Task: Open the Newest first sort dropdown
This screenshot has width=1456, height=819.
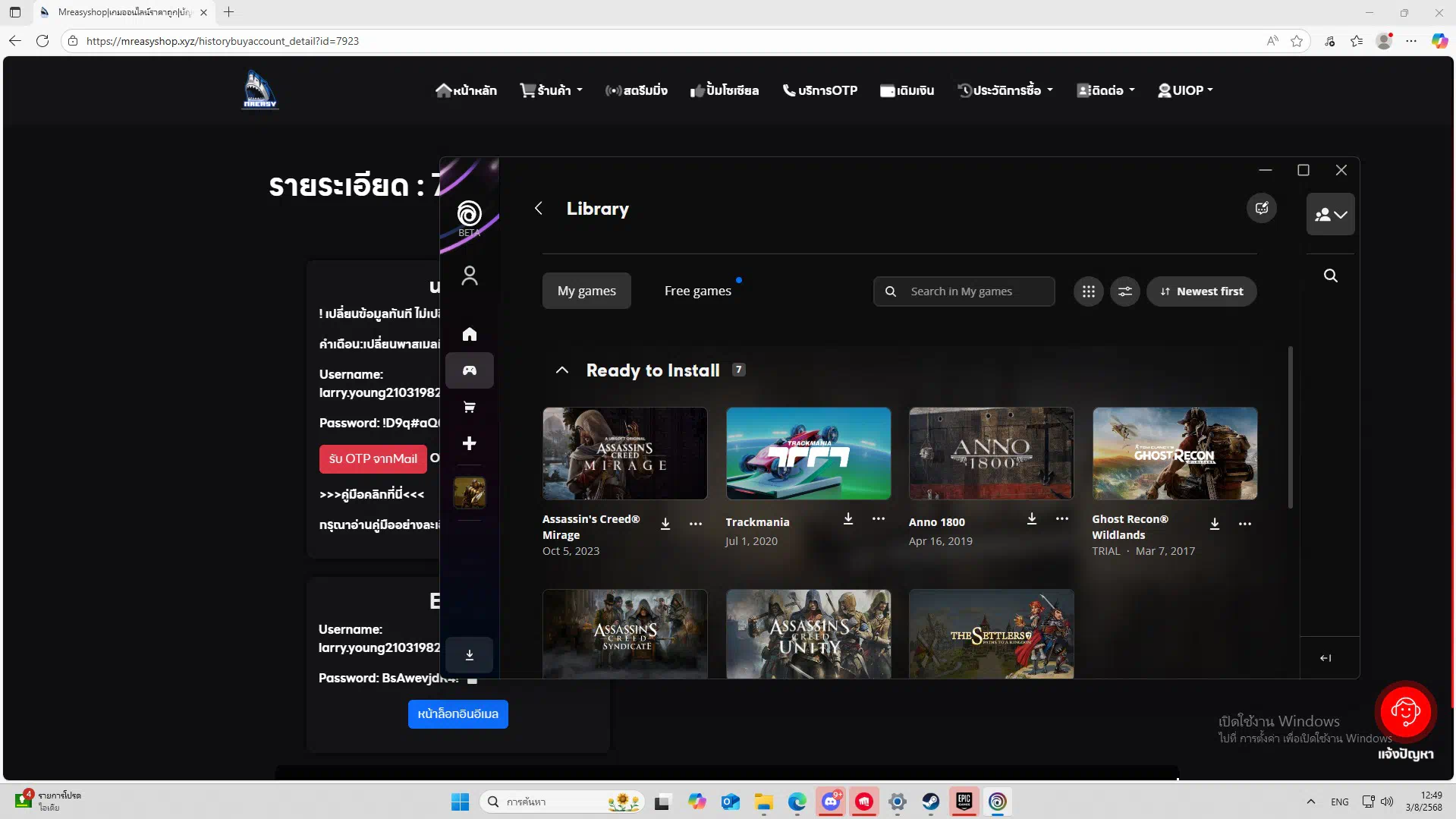Action: coord(1202,291)
